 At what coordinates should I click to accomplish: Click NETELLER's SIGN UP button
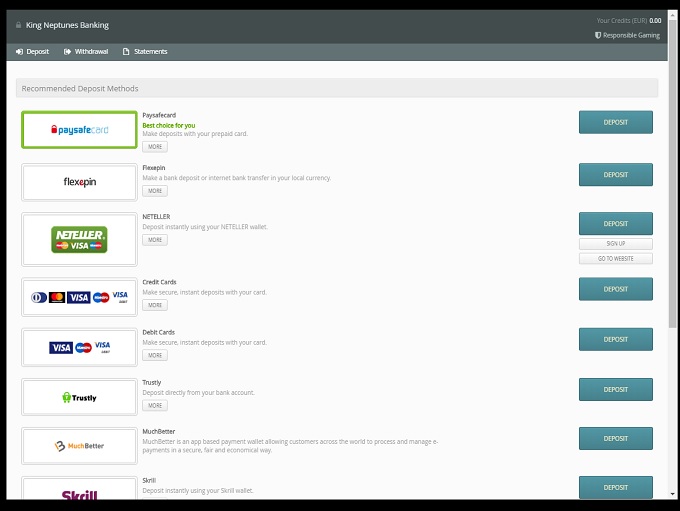(615, 243)
